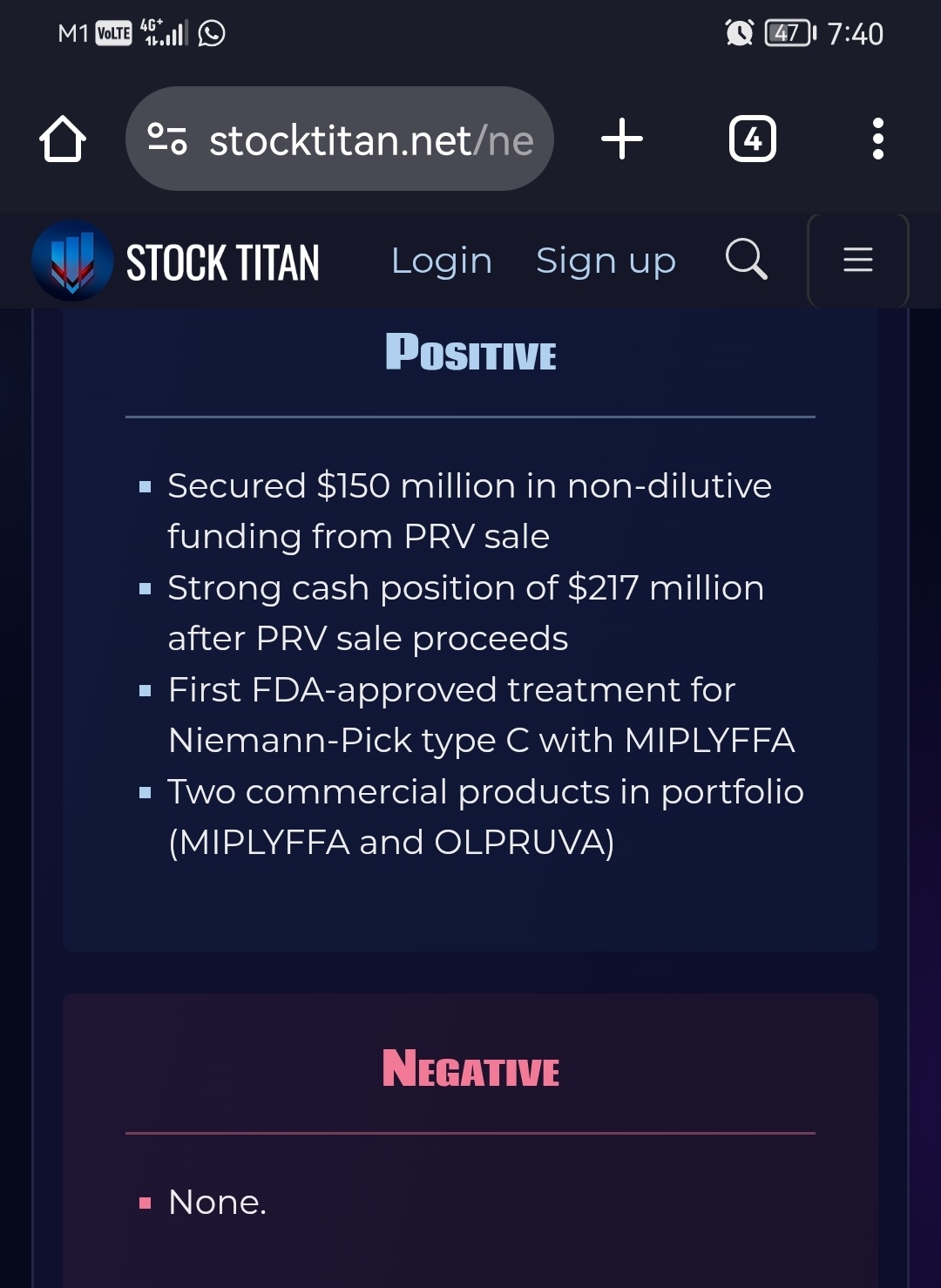
Task: Tap the alarm clock status icon
Action: point(740,33)
